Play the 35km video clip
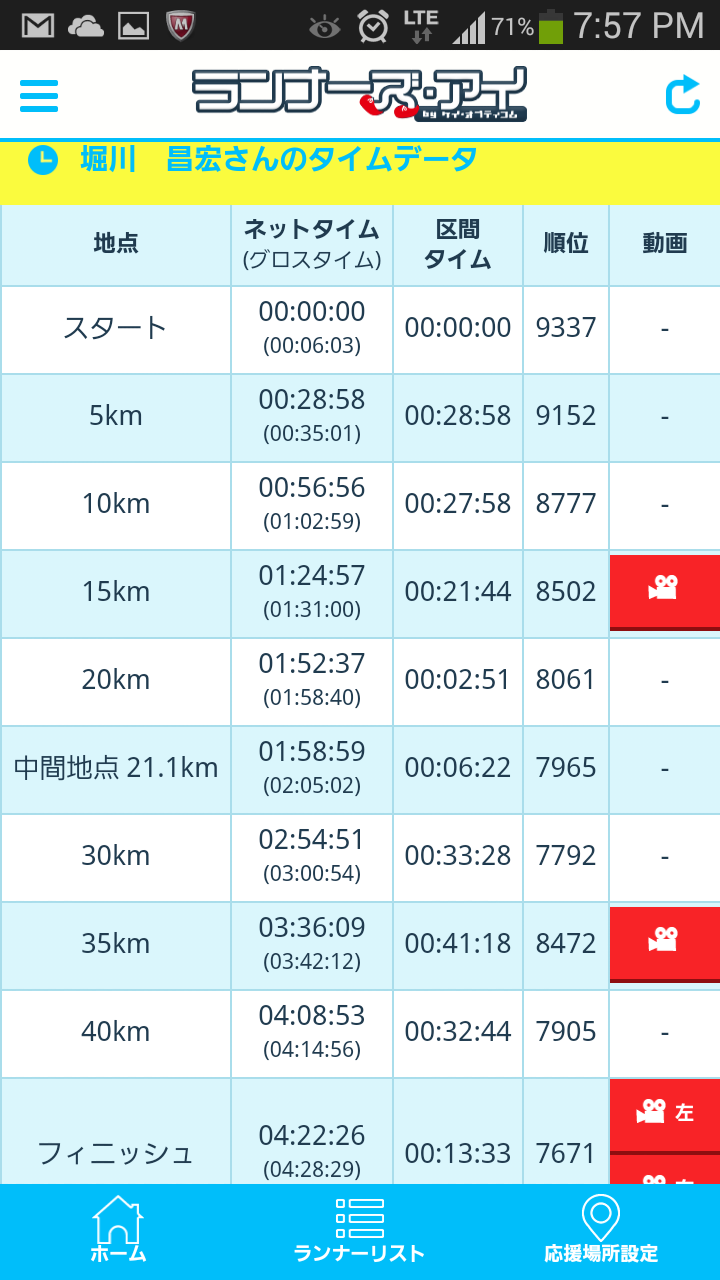This screenshot has height=1280, width=720. [x=664, y=942]
